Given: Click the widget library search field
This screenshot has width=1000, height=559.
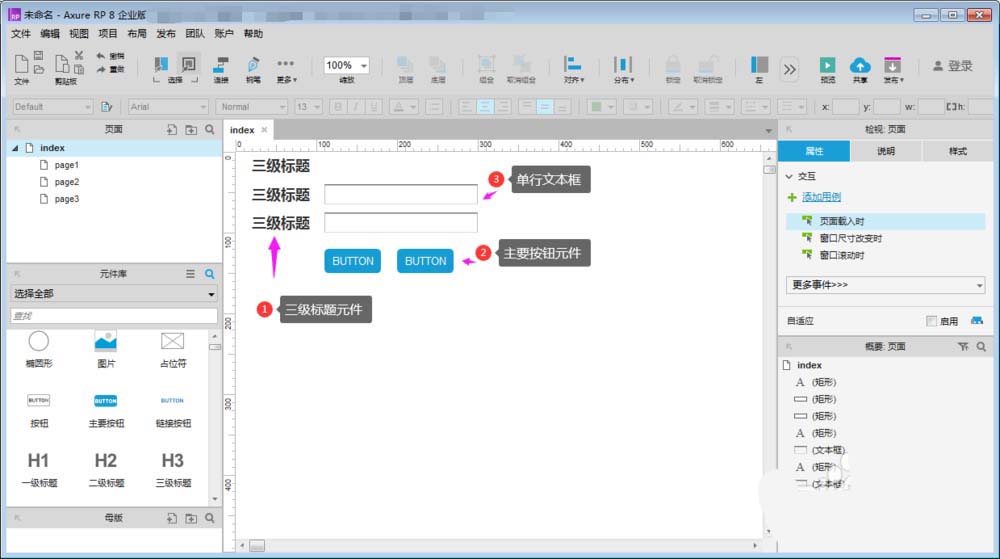Looking at the screenshot, I should [x=114, y=316].
